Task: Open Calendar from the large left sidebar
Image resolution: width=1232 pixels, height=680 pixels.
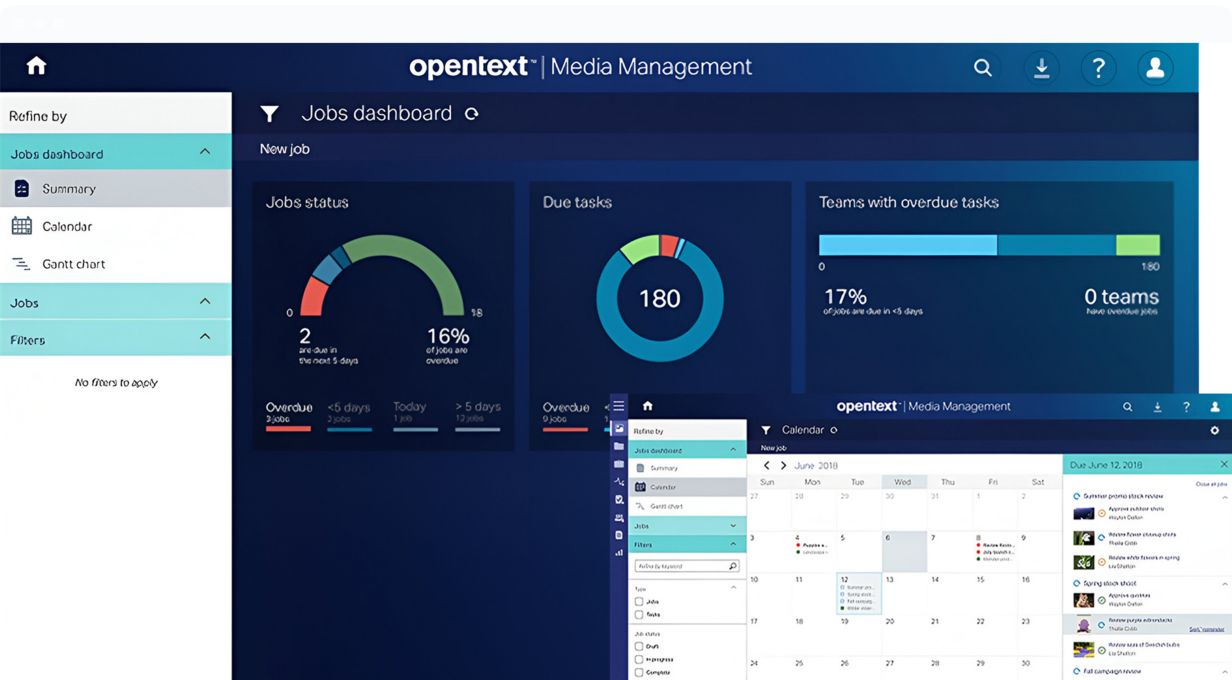Action: (x=66, y=226)
